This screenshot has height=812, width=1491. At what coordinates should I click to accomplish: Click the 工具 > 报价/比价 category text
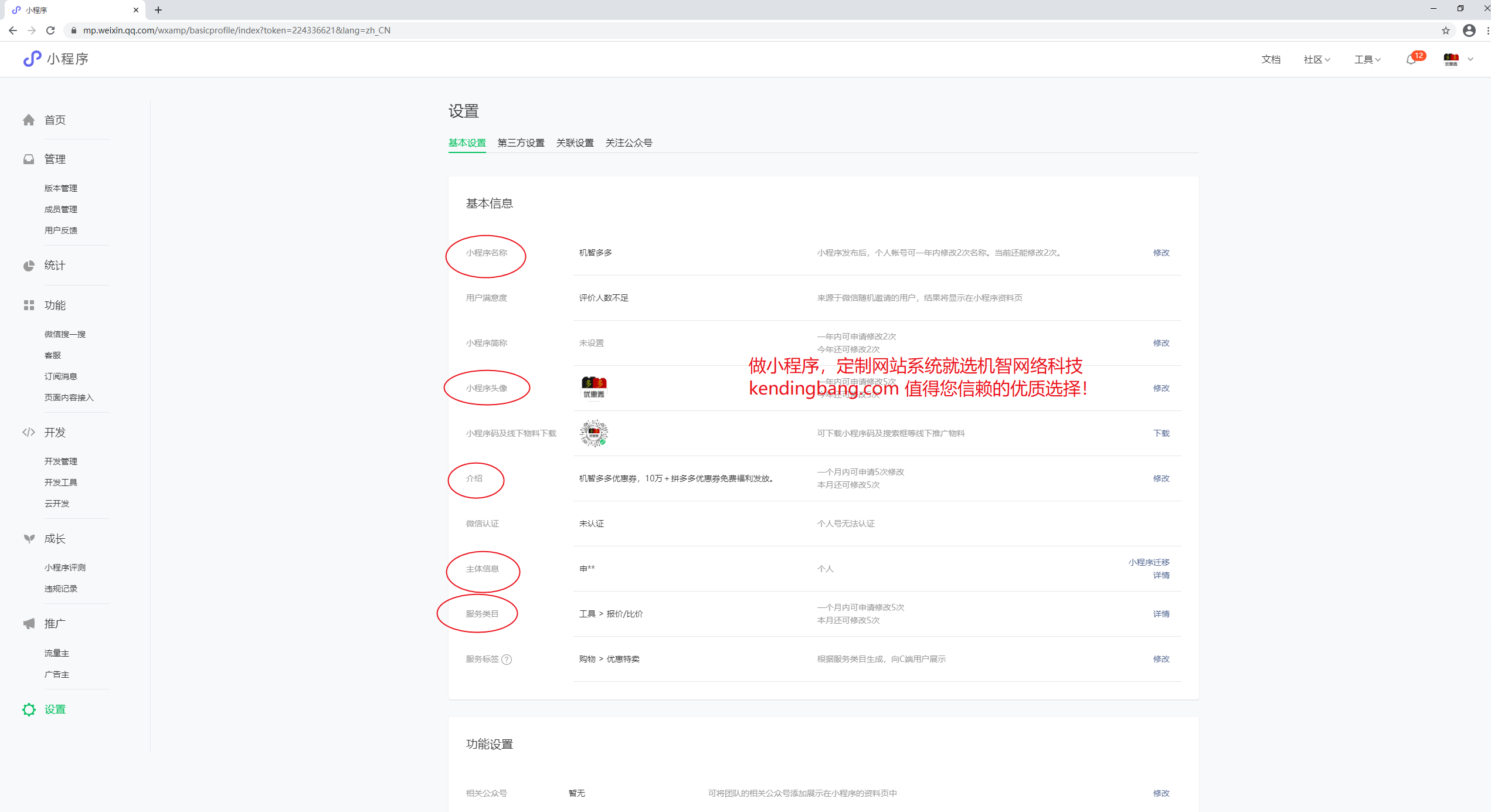(611, 614)
